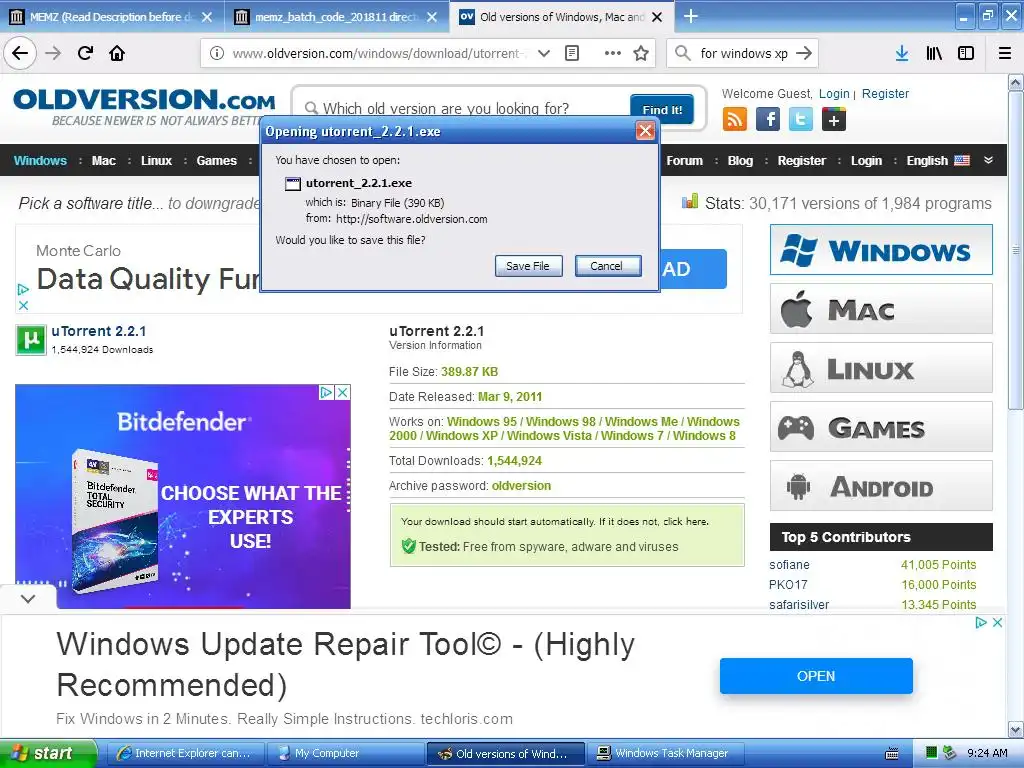Switch to the memz_batch_code tab
Screen dimensions: 1024x768
pyautogui.click(x=336, y=17)
